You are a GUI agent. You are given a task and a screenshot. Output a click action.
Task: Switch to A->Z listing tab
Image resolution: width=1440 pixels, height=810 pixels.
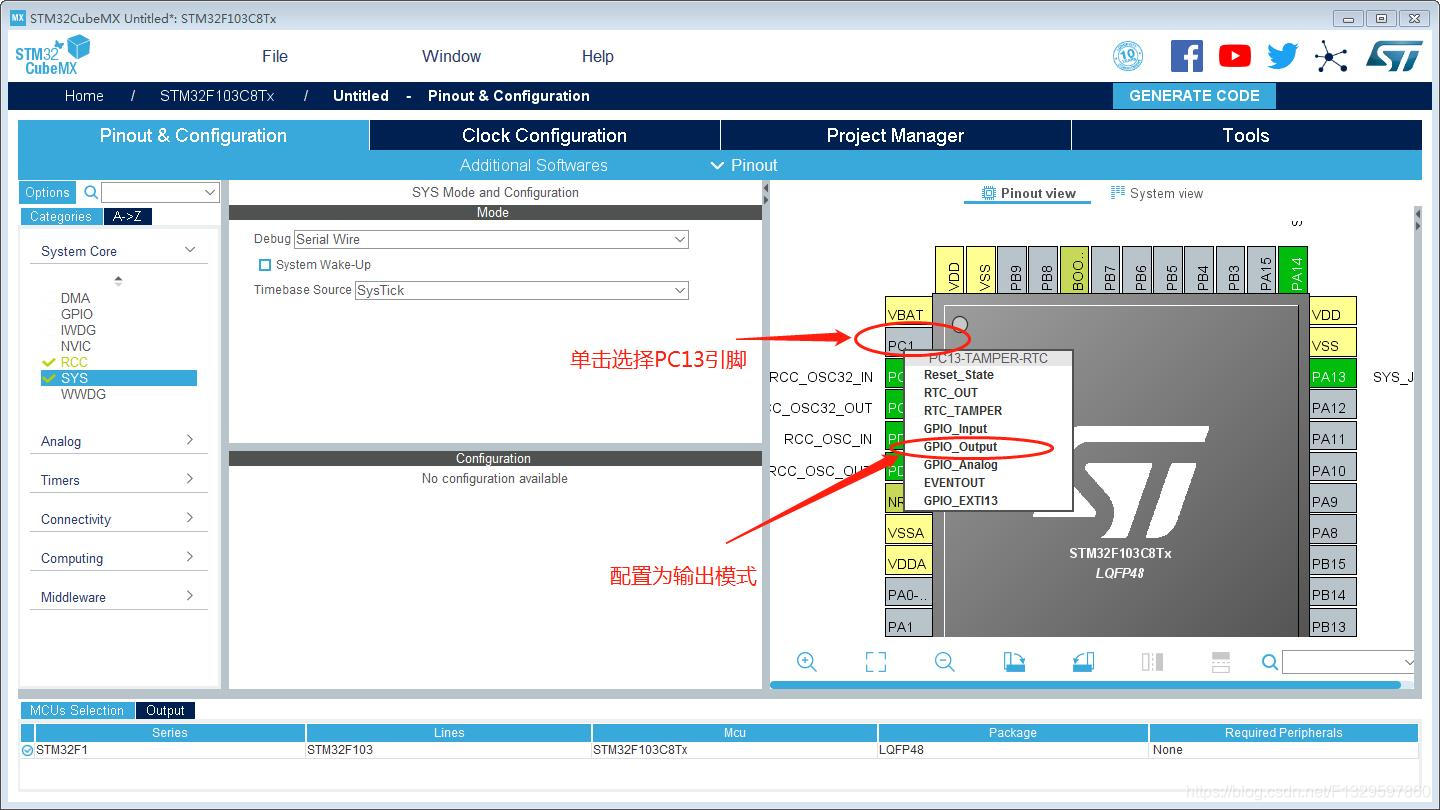[128, 216]
